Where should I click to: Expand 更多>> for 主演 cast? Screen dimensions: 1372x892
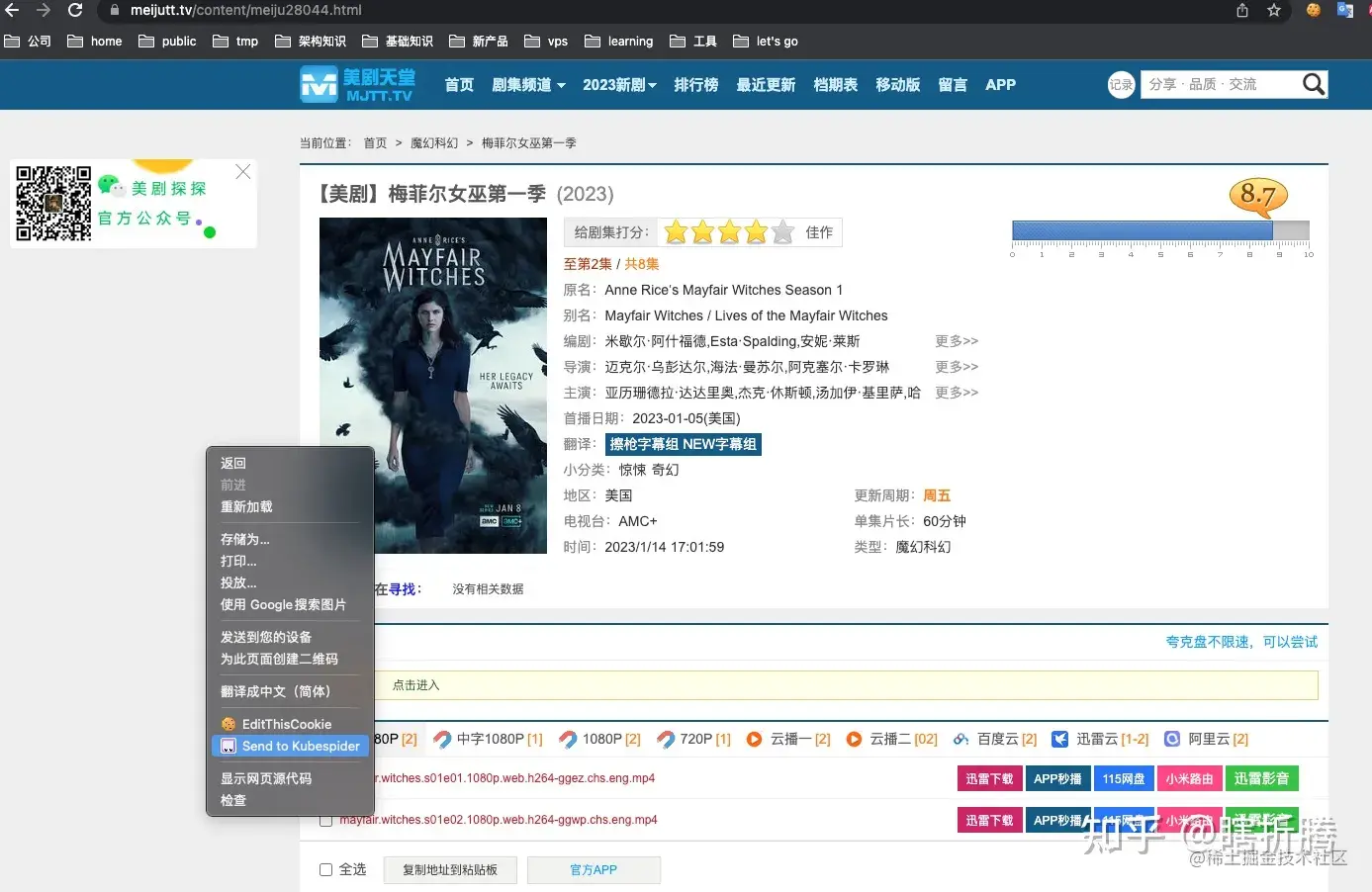pyautogui.click(x=957, y=393)
